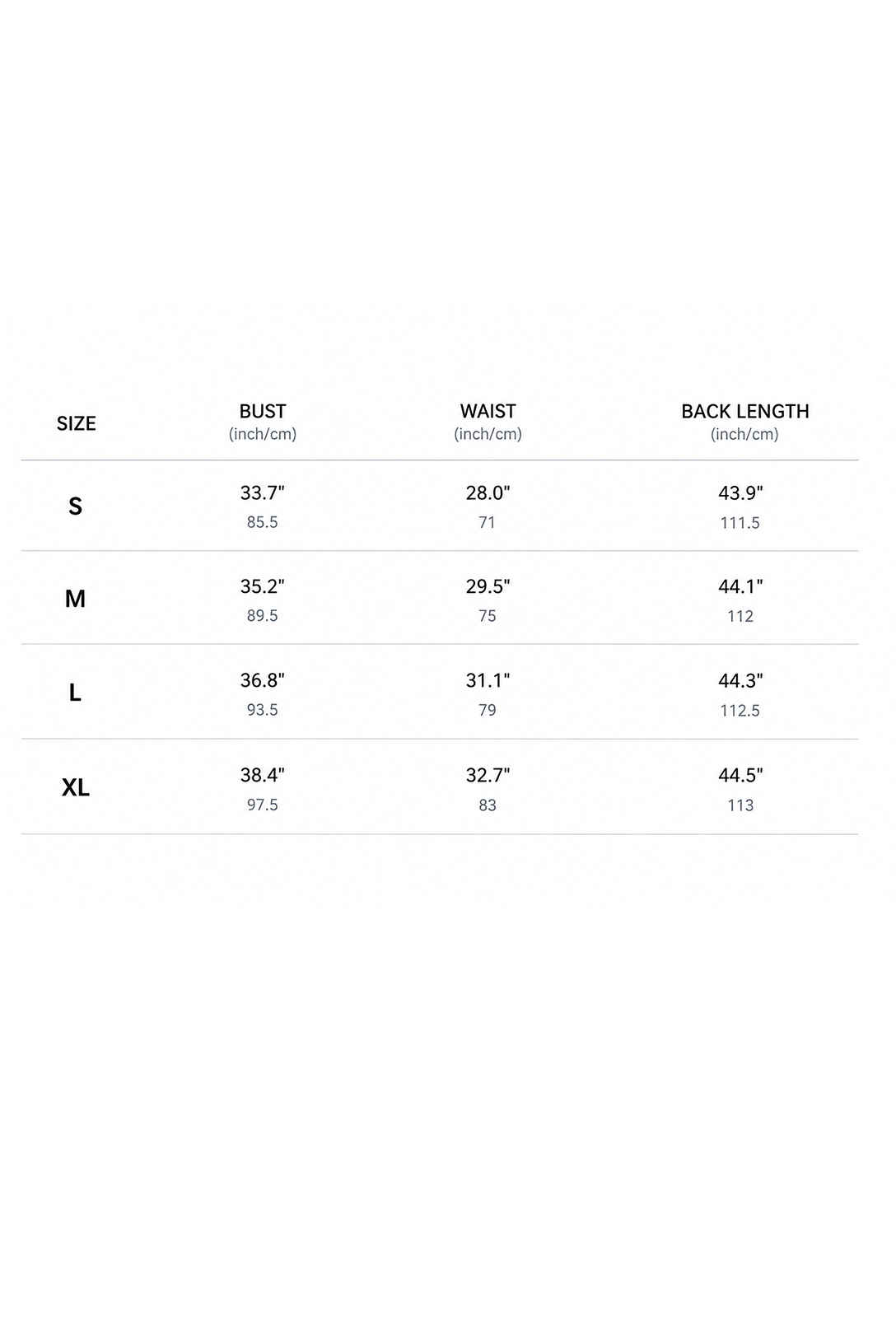896x1344 pixels.
Task: Click the 113 cm back length value
Action: (740, 805)
